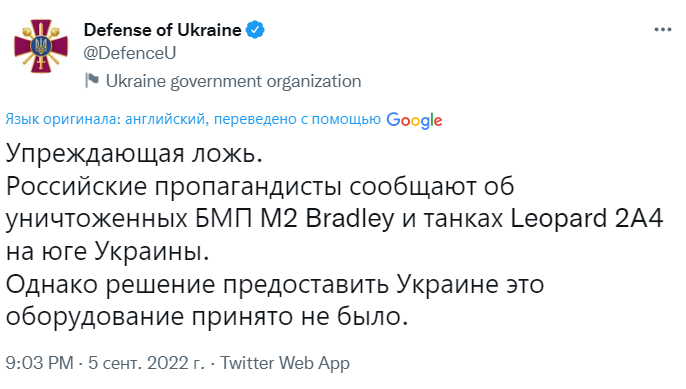Click the 9:03 PM timestamp
The height and width of the screenshot is (389, 686).
tap(39, 363)
